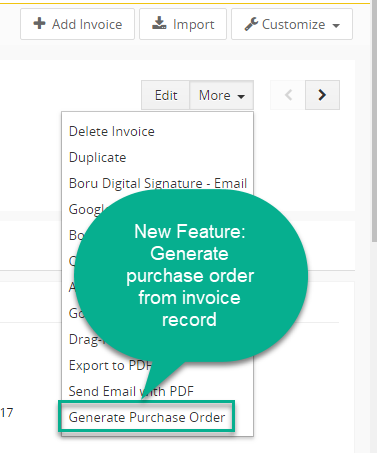The image size is (377, 453).
Task: Click the Edit button
Action: coord(166,95)
